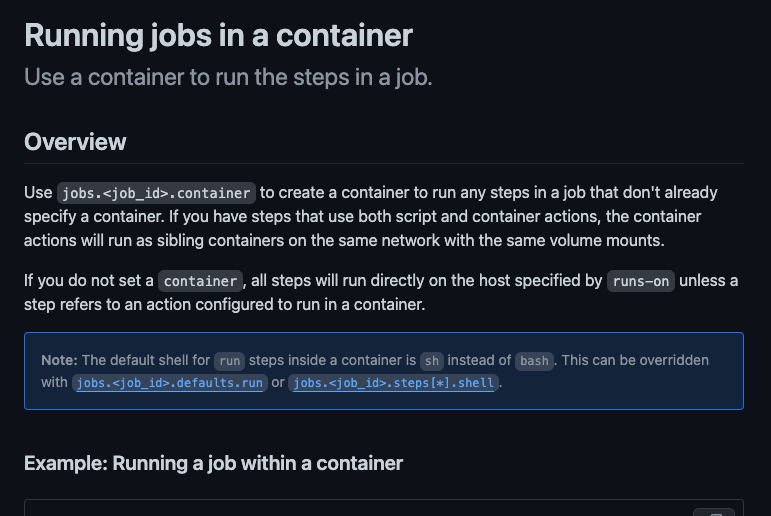Click the "Example: Running a job within a container" heading

pos(213,463)
